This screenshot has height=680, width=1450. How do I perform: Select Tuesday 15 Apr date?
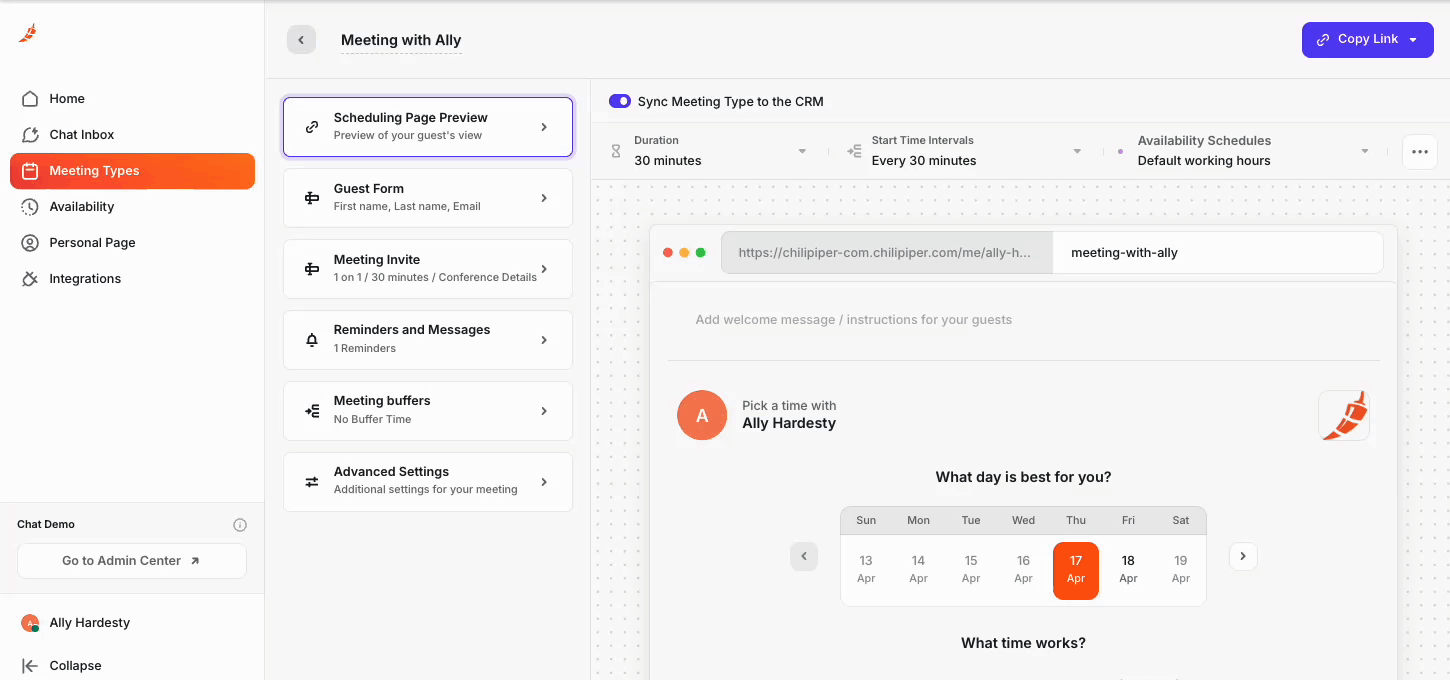971,571
